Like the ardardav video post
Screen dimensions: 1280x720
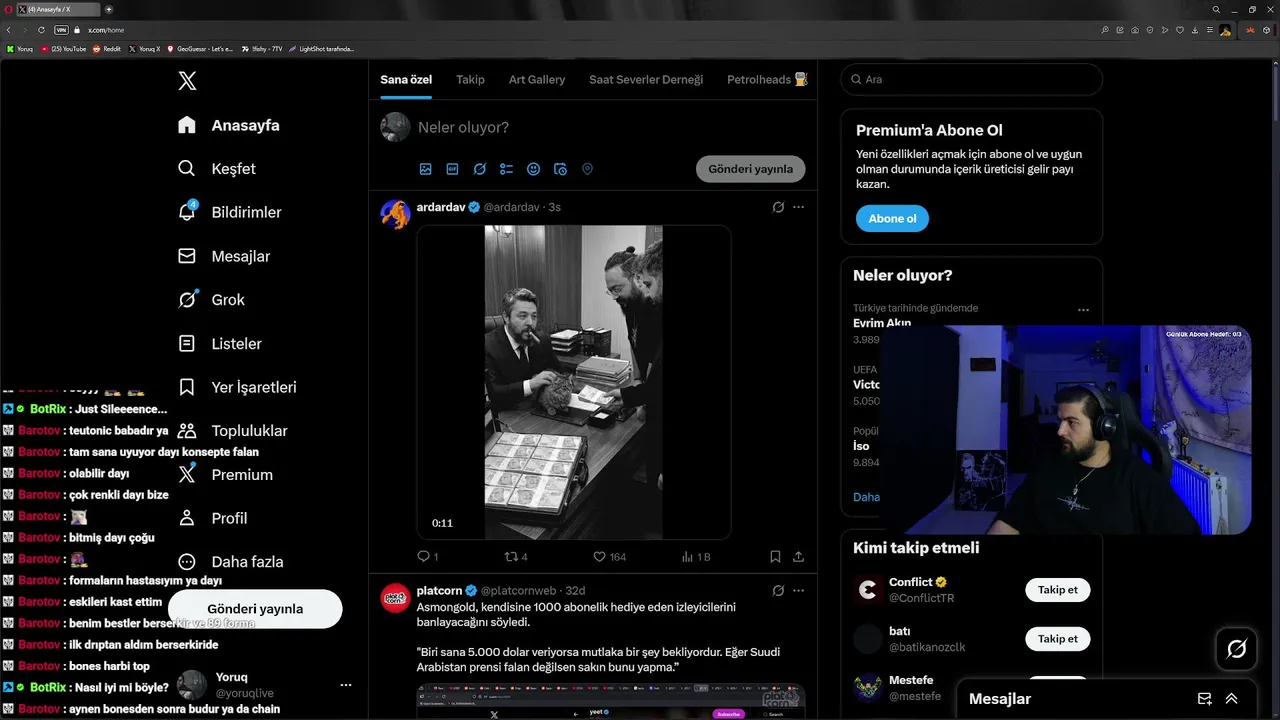609,556
